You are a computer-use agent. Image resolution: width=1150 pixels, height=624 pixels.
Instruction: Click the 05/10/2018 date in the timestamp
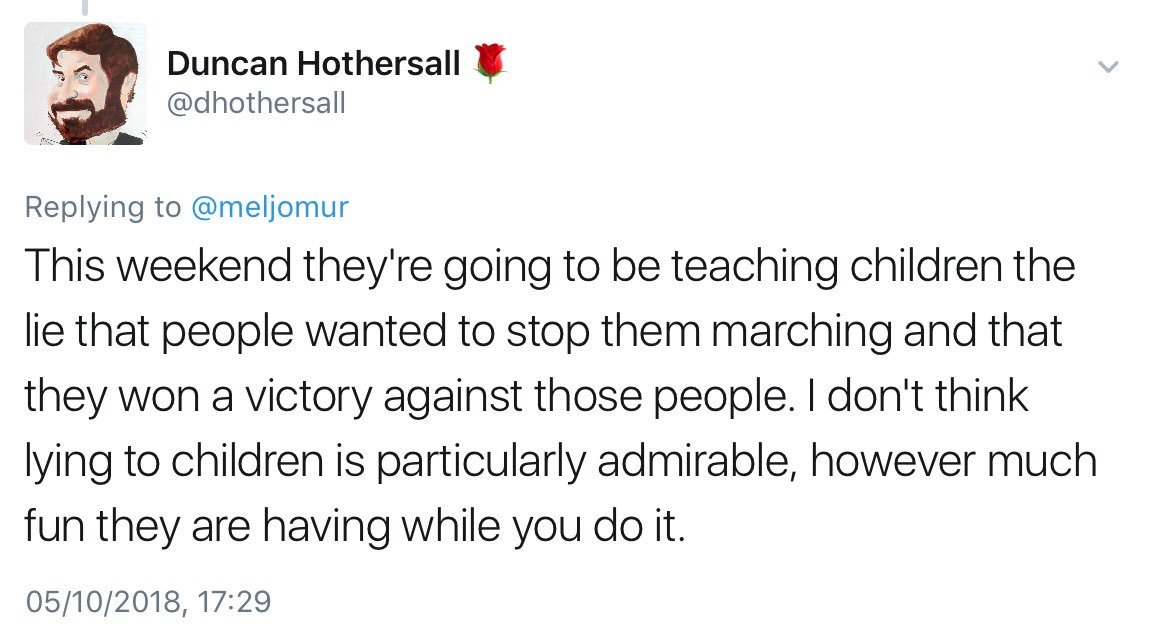click(x=103, y=602)
